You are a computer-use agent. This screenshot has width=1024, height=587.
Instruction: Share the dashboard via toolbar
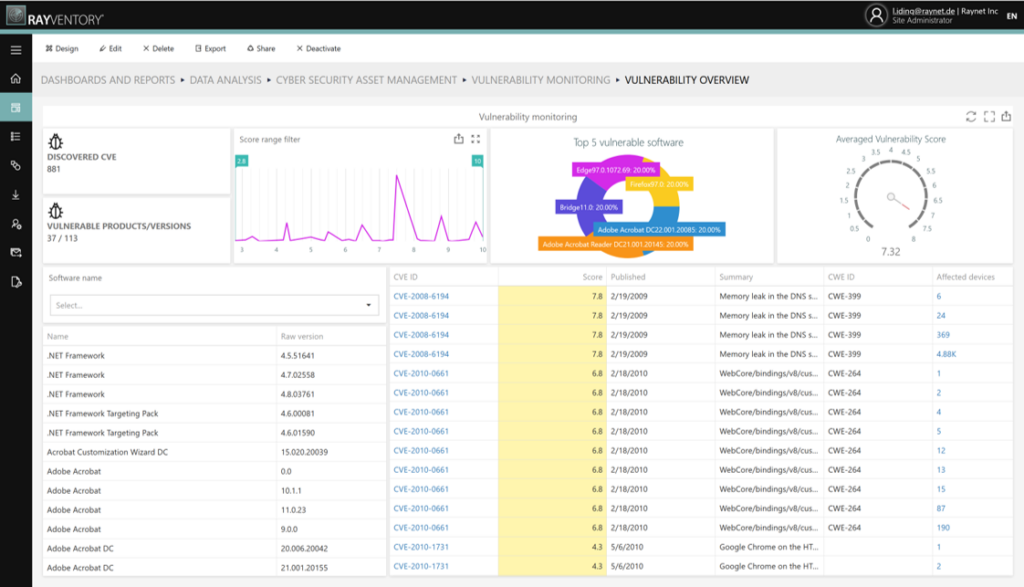click(x=261, y=48)
